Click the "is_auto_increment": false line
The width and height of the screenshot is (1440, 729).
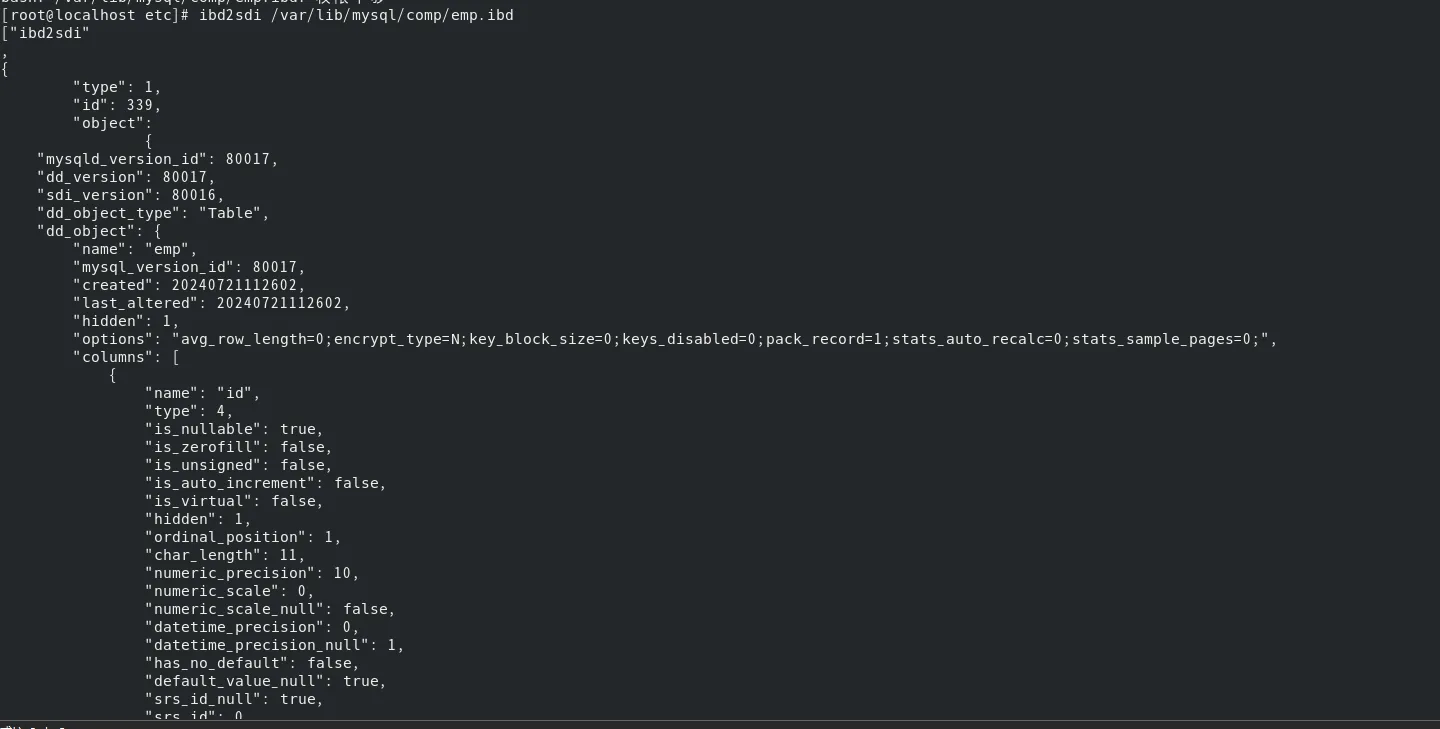(266, 483)
